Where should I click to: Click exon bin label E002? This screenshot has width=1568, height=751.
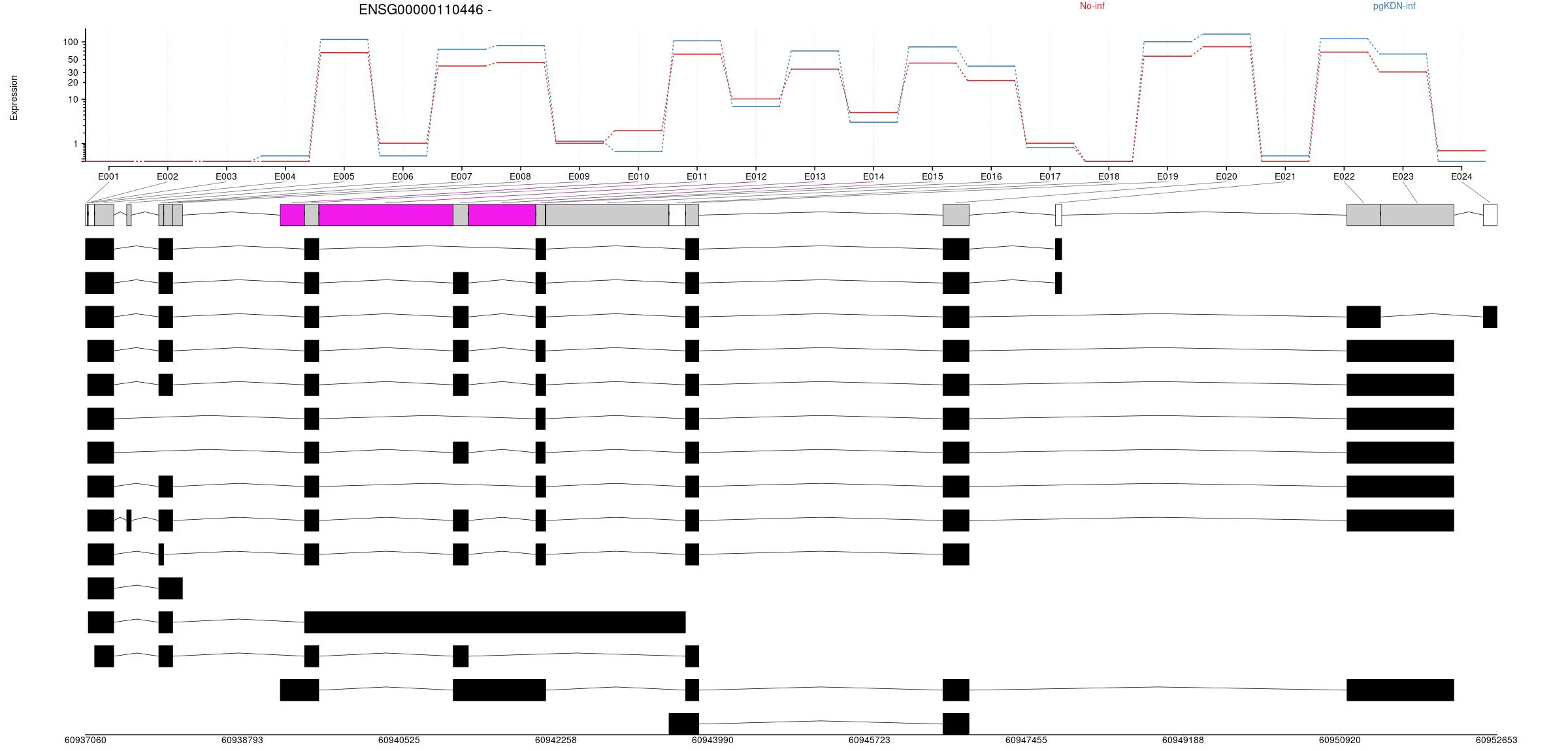[x=167, y=176]
